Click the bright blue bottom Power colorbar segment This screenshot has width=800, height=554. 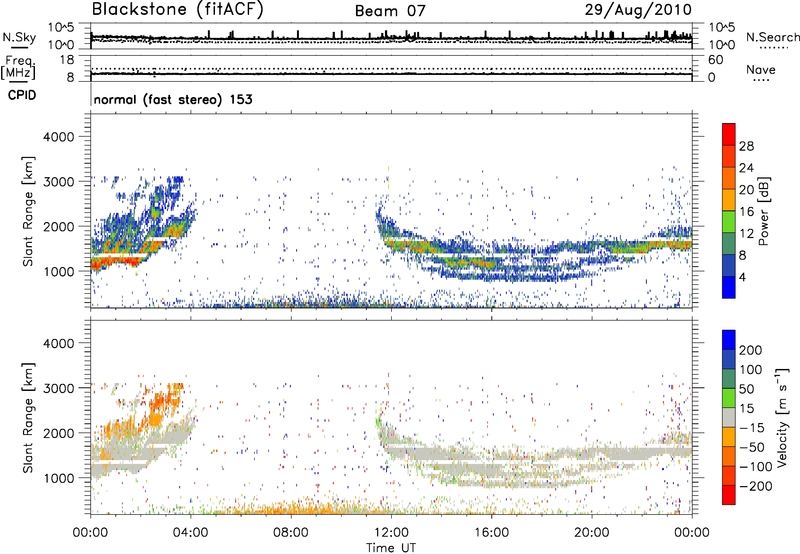[x=729, y=287]
